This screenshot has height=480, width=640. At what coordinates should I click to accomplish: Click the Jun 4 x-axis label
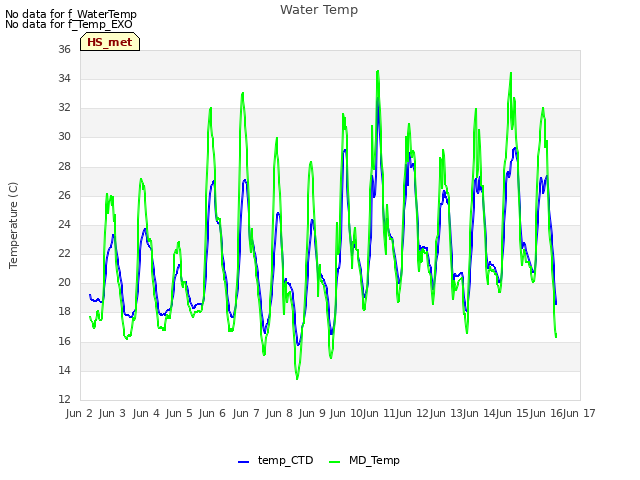pyautogui.click(x=146, y=413)
